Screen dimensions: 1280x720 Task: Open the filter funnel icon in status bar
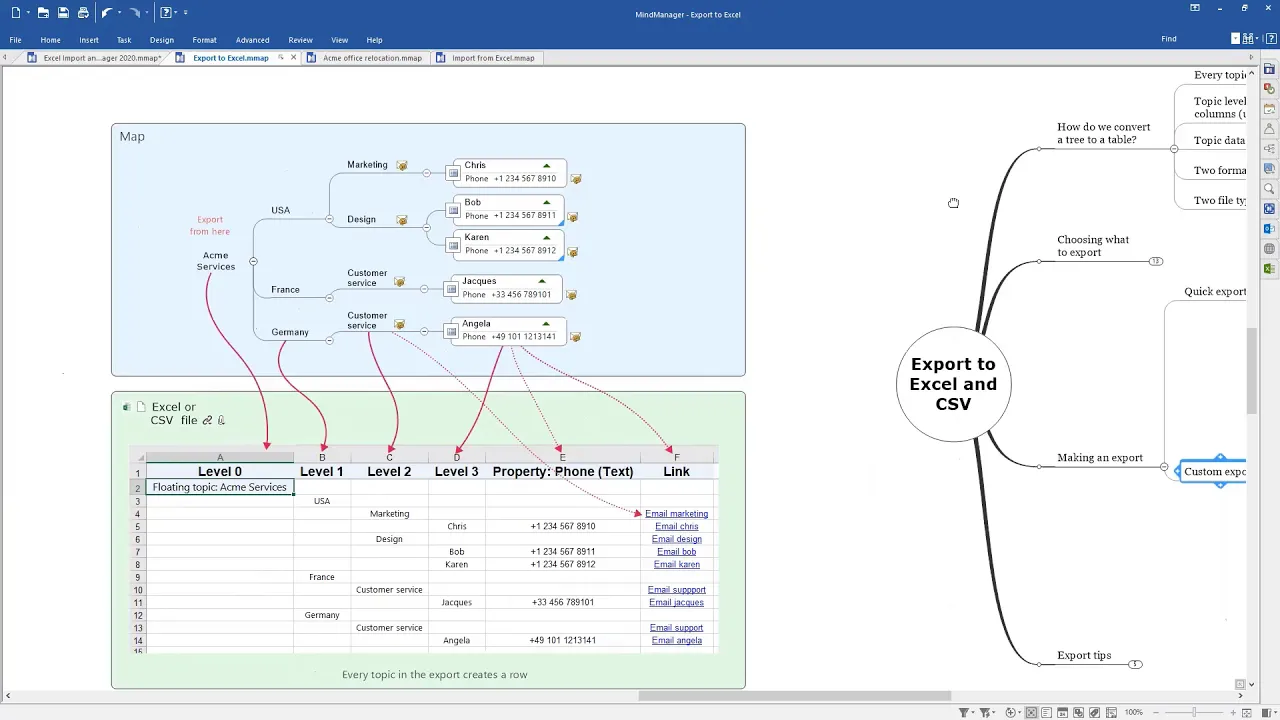[x=964, y=712]
